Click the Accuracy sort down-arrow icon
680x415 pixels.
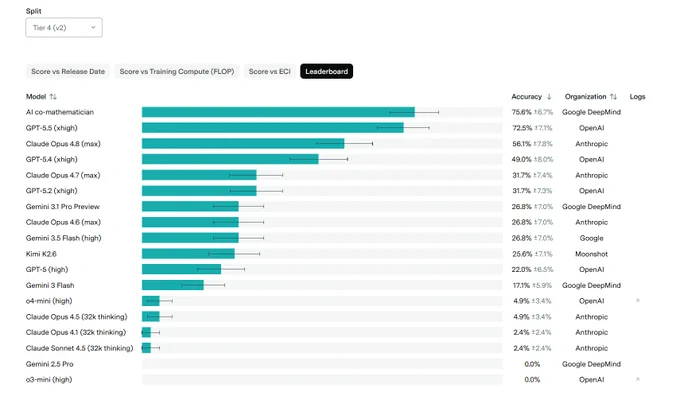tap(549, 97)
